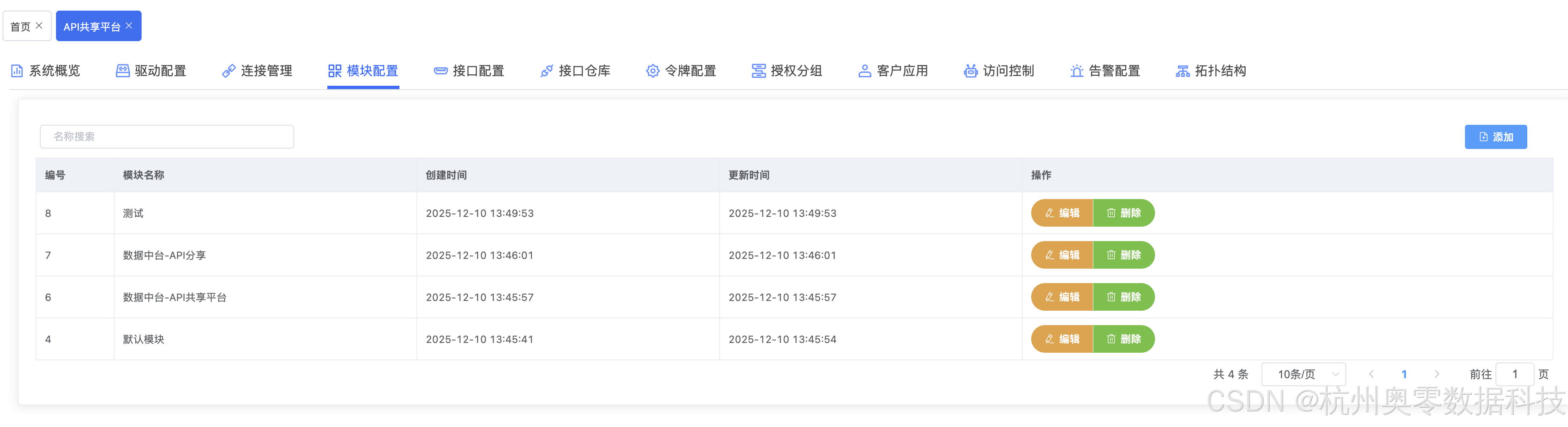
Task: Select page number 1 in pagination
Action: 1403,374
